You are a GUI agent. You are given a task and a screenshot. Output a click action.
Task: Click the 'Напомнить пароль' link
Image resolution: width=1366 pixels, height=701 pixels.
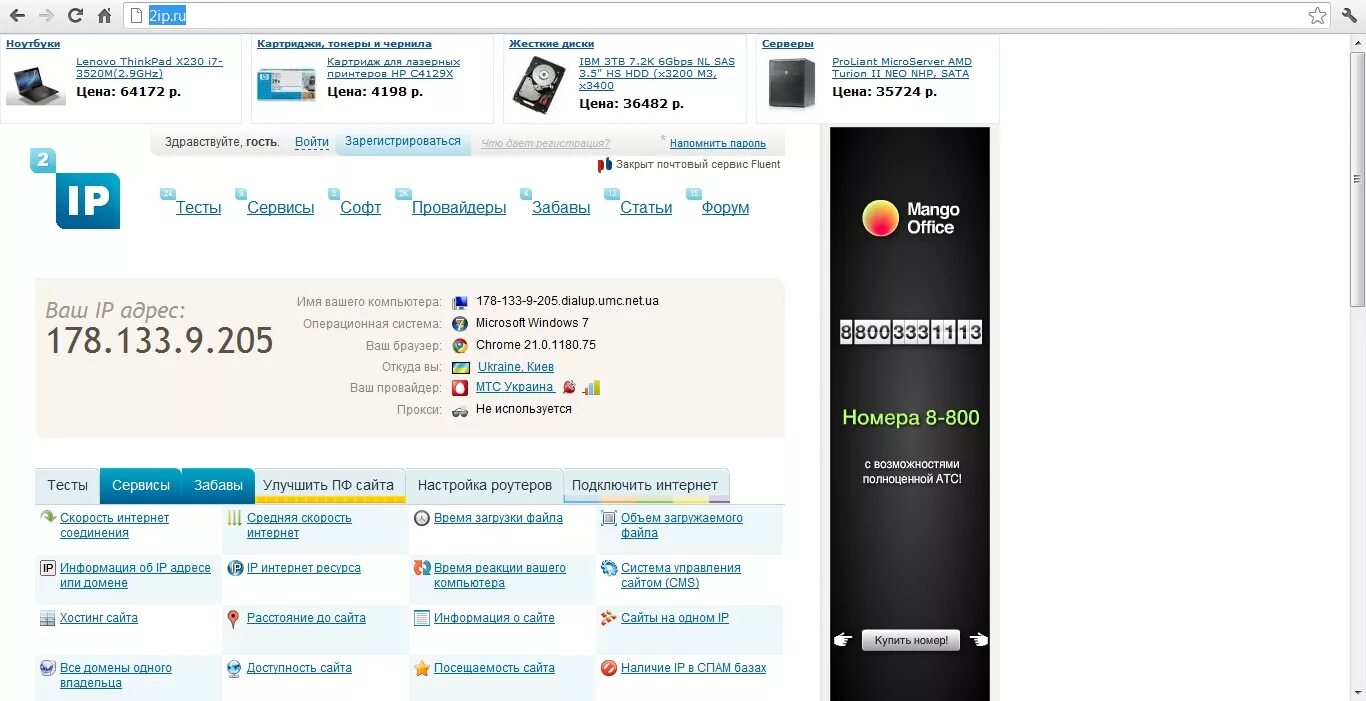pyautogui.click(x=718, y=143)
